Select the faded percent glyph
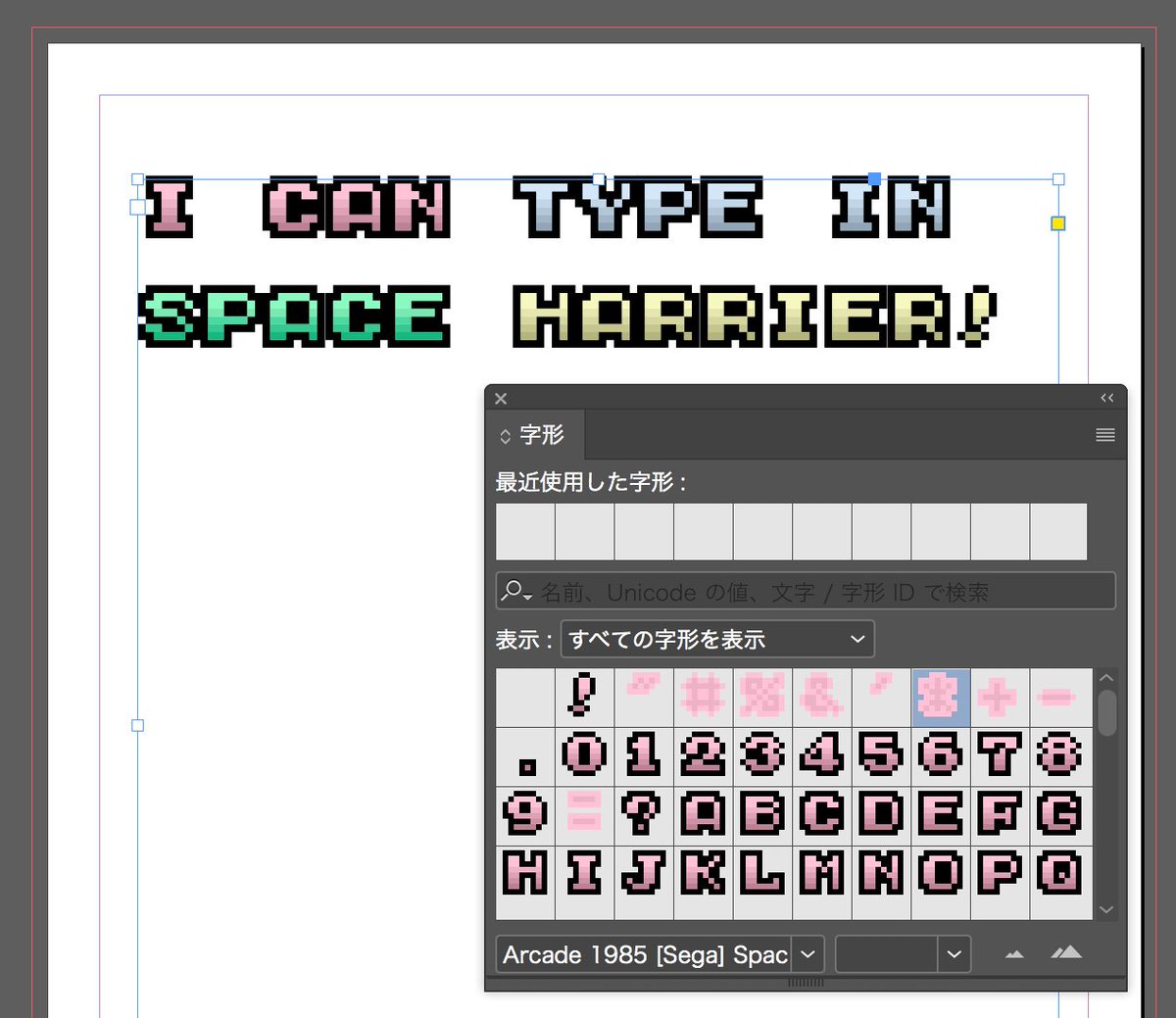 (762, 698)
